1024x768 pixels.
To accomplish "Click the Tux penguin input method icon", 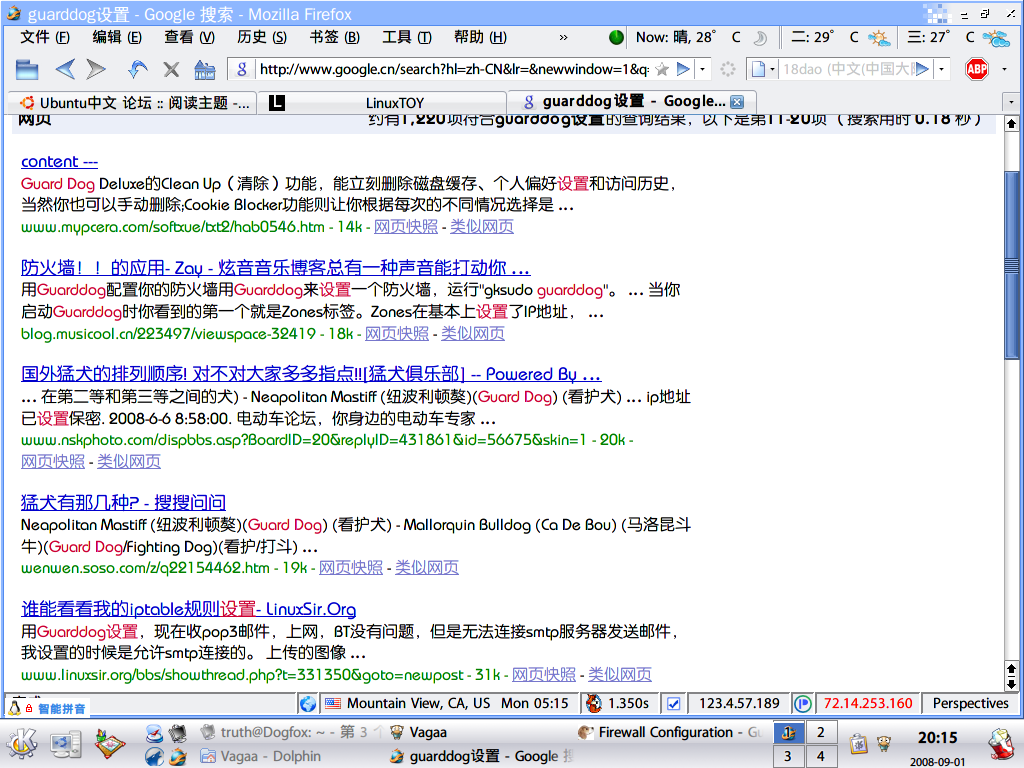I will point(14,707).
